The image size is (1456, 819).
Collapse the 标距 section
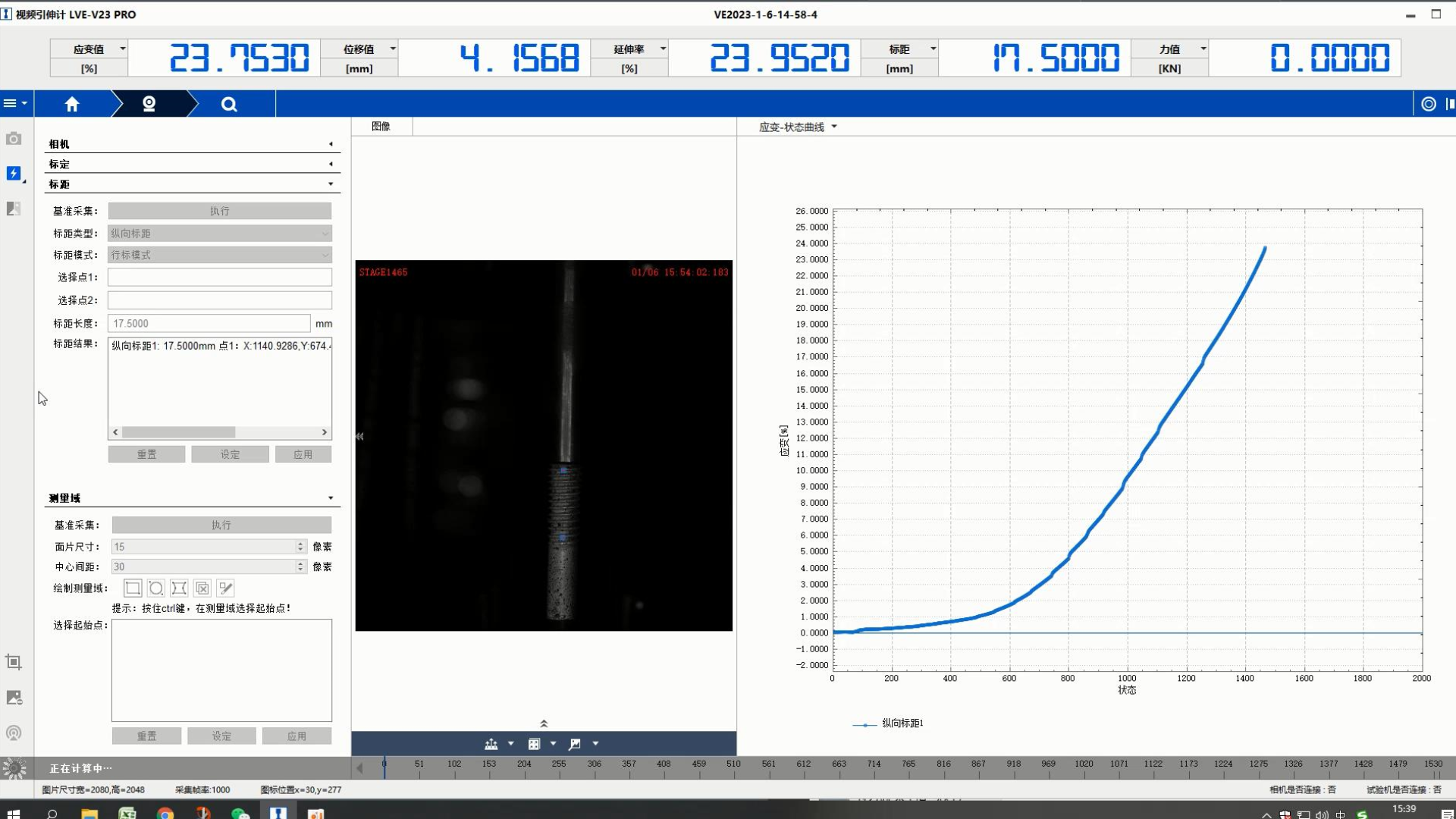coord(193,184)
